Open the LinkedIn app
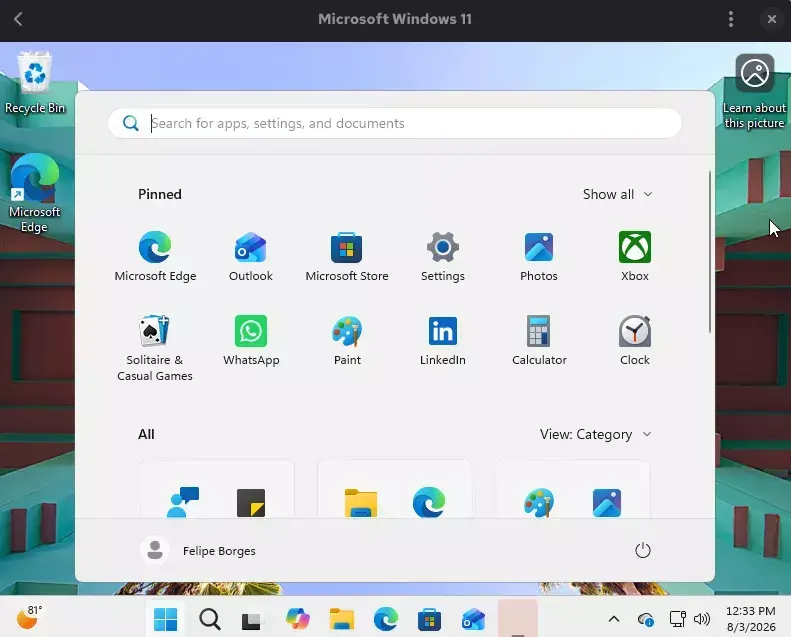This screenshot has width=791, height=637. (442, 340)
